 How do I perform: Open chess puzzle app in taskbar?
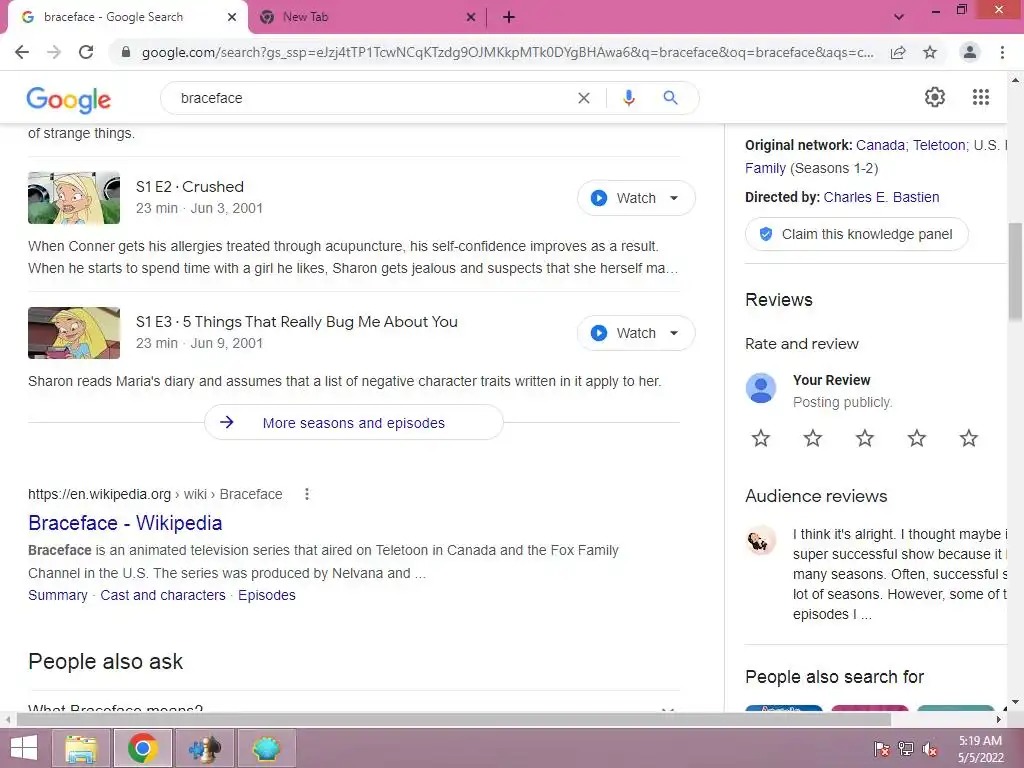click(x=204, y=748)
